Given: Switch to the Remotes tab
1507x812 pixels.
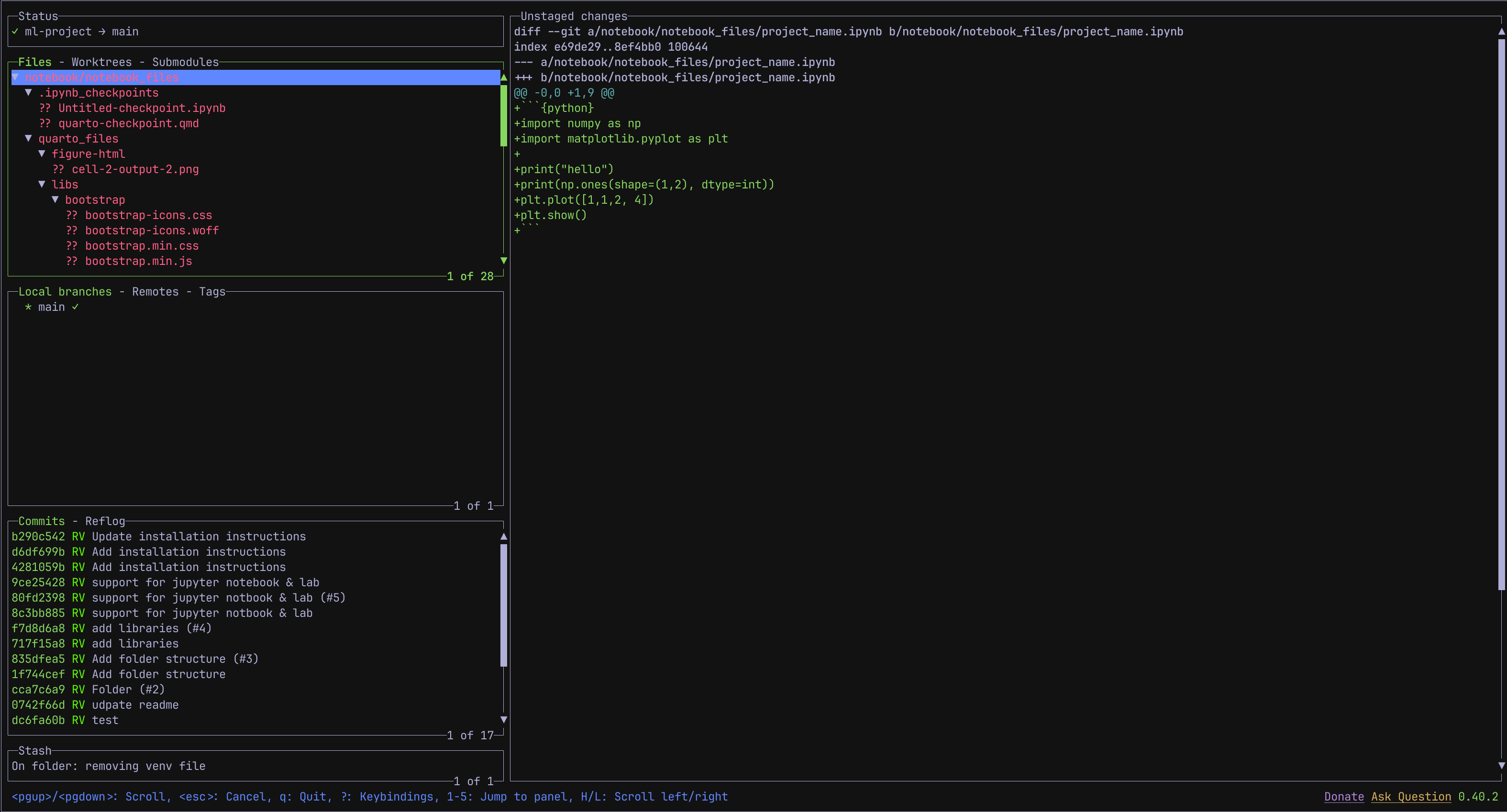Looking at the screenshot, I should 155,292.
